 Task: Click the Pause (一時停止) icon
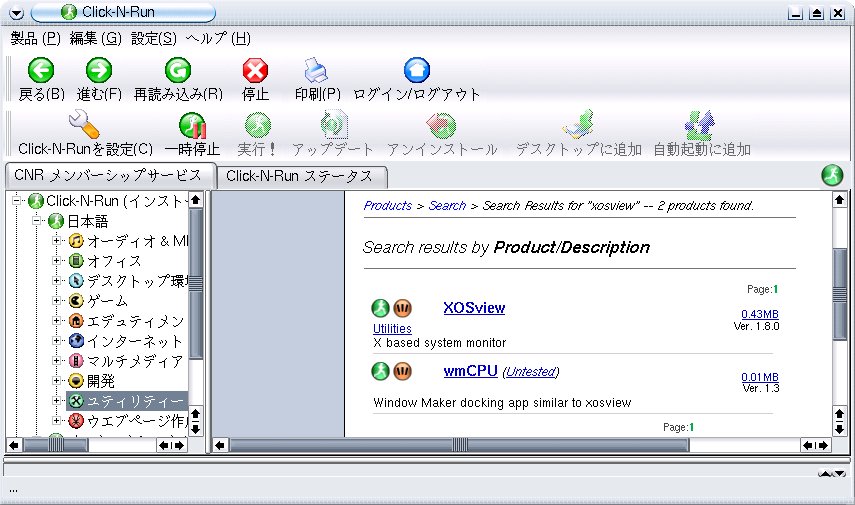[x=192, y=125]
